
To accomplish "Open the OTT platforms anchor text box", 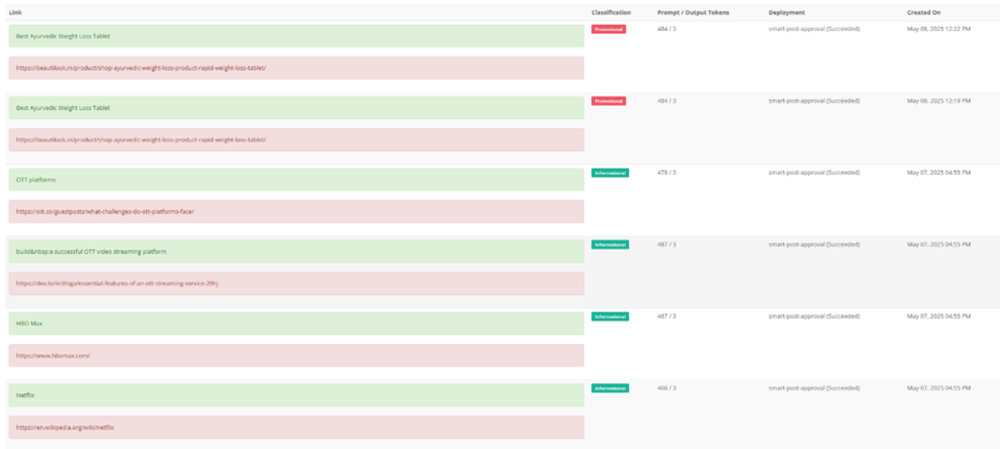I will 297,180.
